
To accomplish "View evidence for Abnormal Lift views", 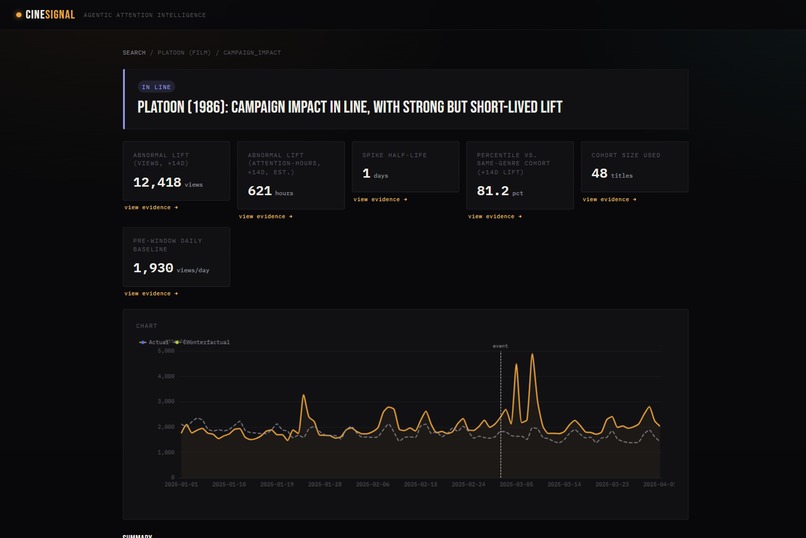I will tap(151, 208).
